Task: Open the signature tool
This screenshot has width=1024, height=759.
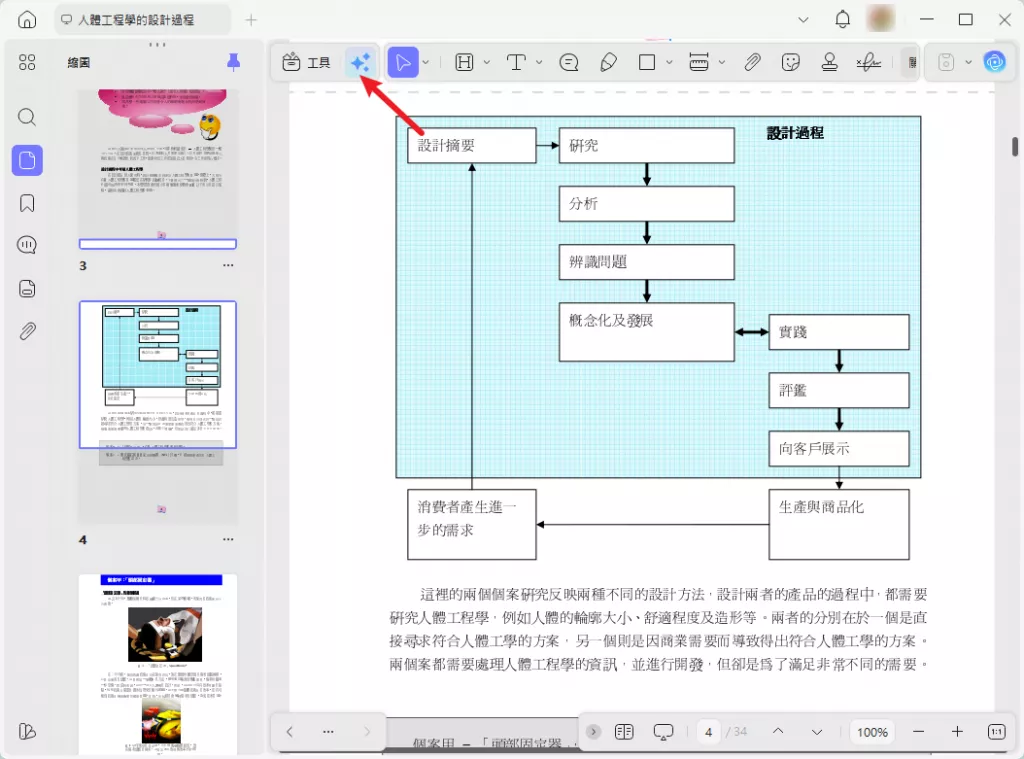Action: pos(869,63)
